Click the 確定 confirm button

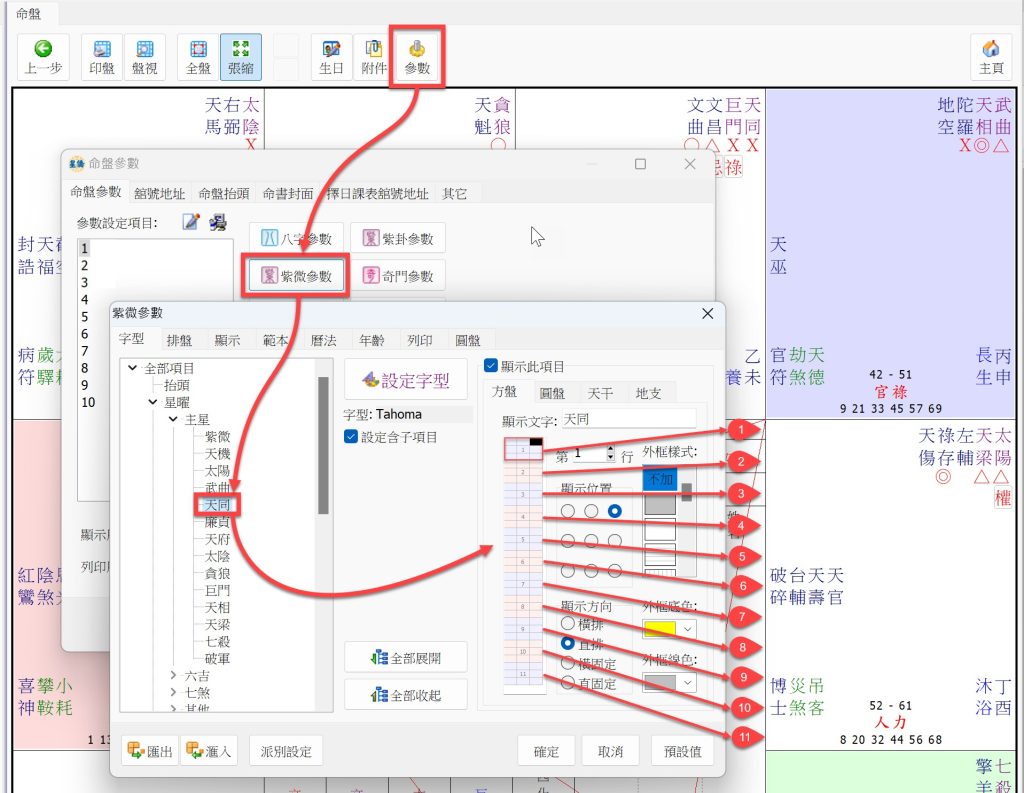(546, 751)
